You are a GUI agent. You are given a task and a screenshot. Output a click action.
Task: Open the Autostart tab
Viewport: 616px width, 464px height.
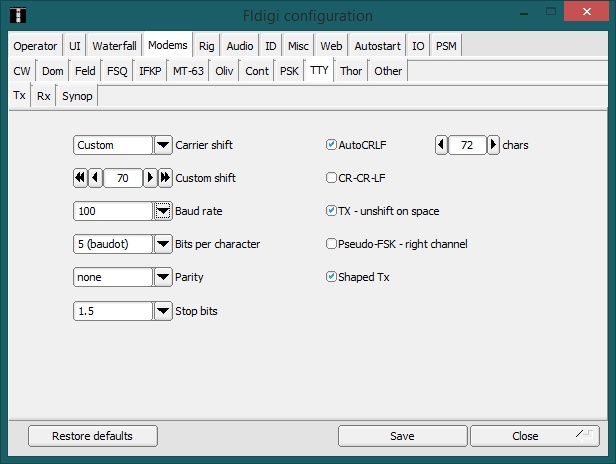pyautogui.click(x=378, y=46)
